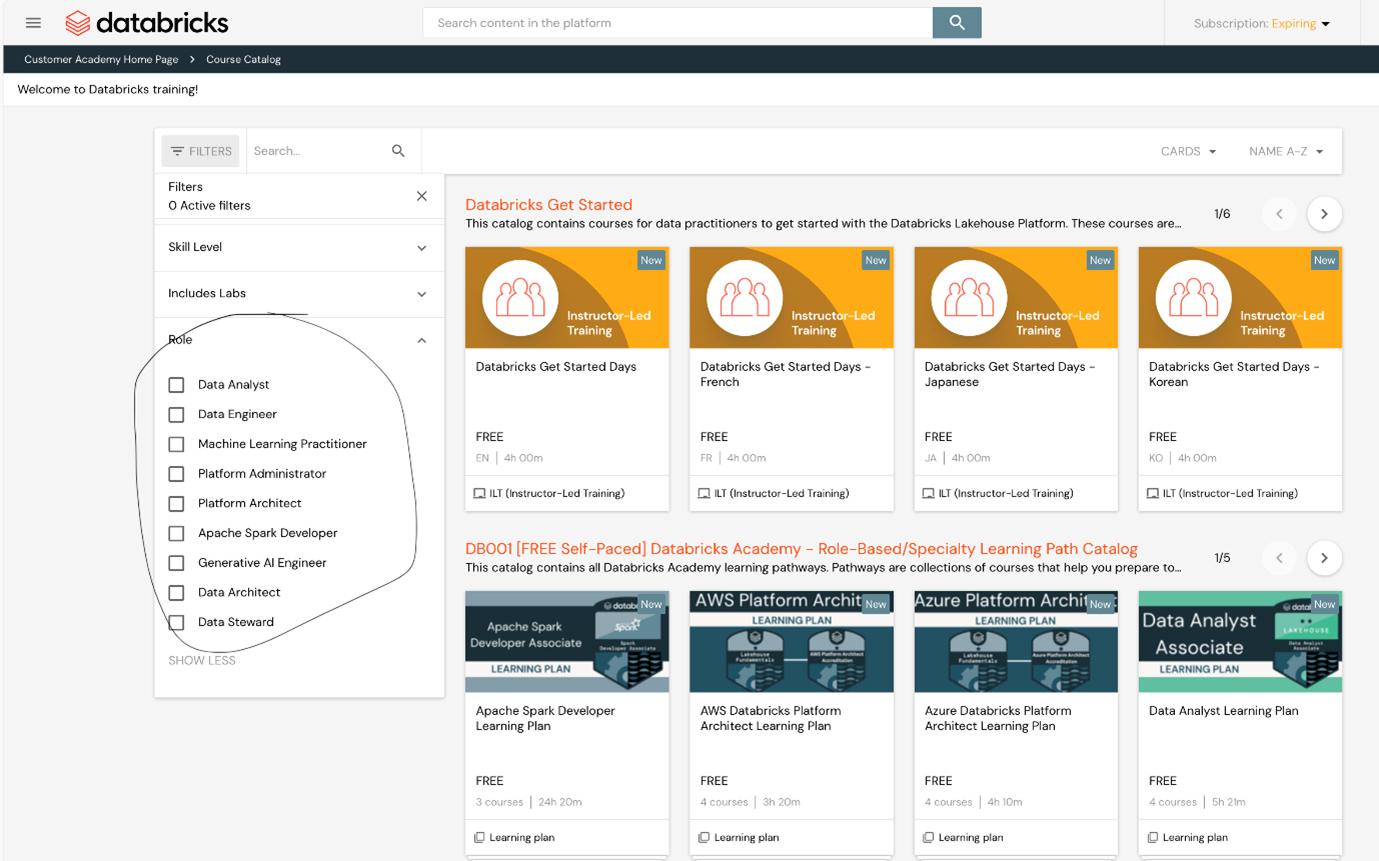Image resolution: width=1379 pixels, height=861 pixels.
Task: Expand the Includes Labs filter section
Action: point(299,294)
